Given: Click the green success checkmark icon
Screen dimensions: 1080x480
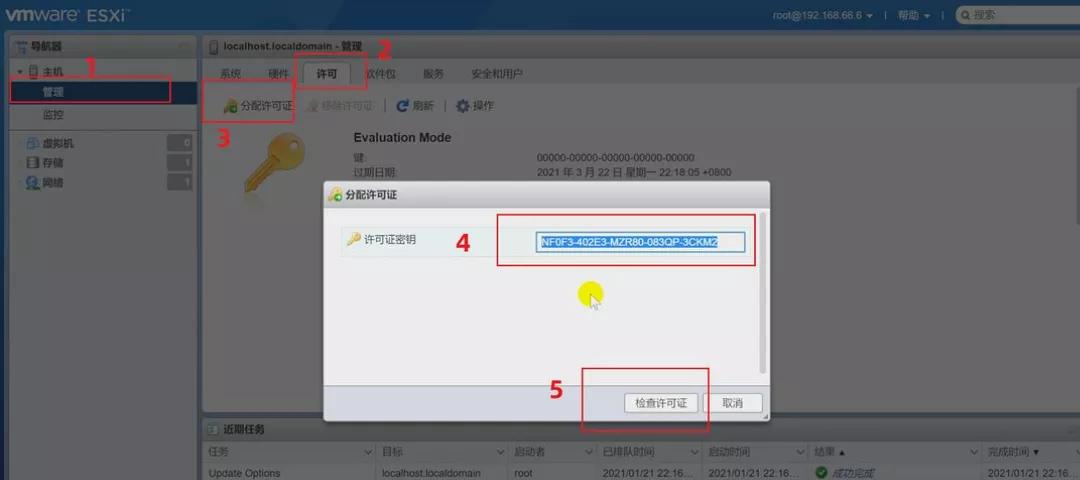Looking at the screenshot, I should click(x=820, y=473).
